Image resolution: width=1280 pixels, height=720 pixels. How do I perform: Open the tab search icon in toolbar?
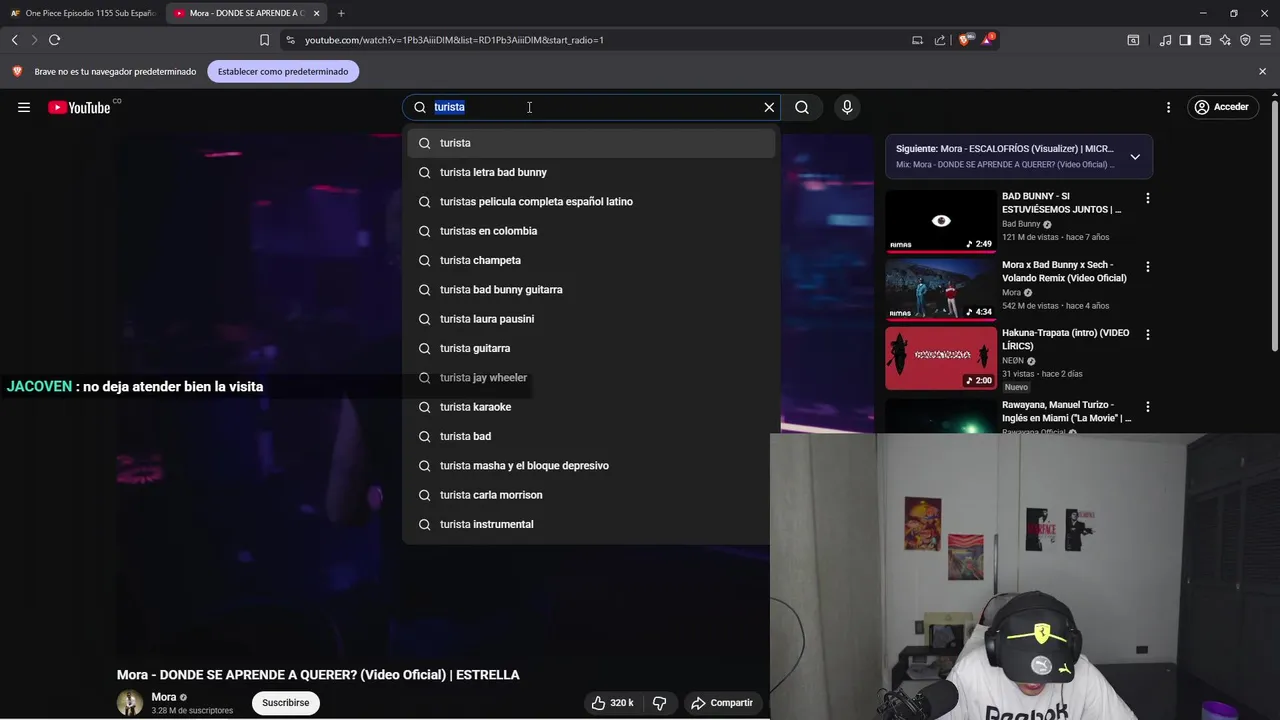1133,40
